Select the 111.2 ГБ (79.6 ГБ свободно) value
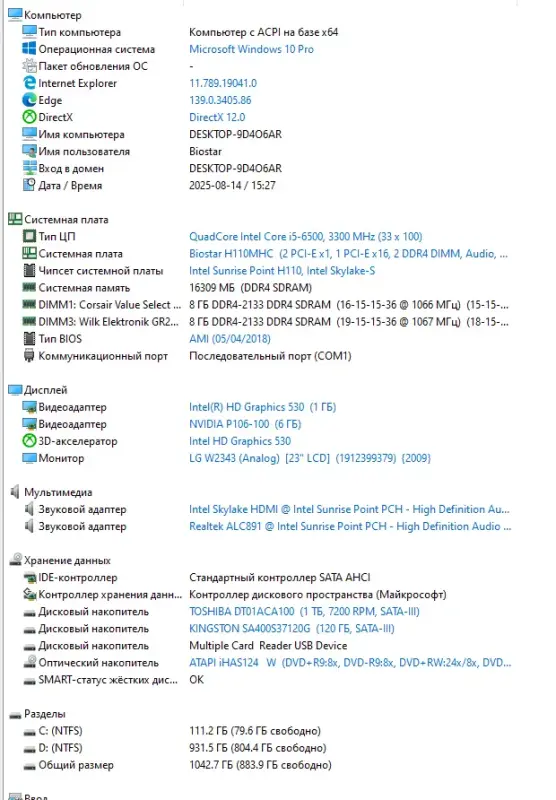 255,731
